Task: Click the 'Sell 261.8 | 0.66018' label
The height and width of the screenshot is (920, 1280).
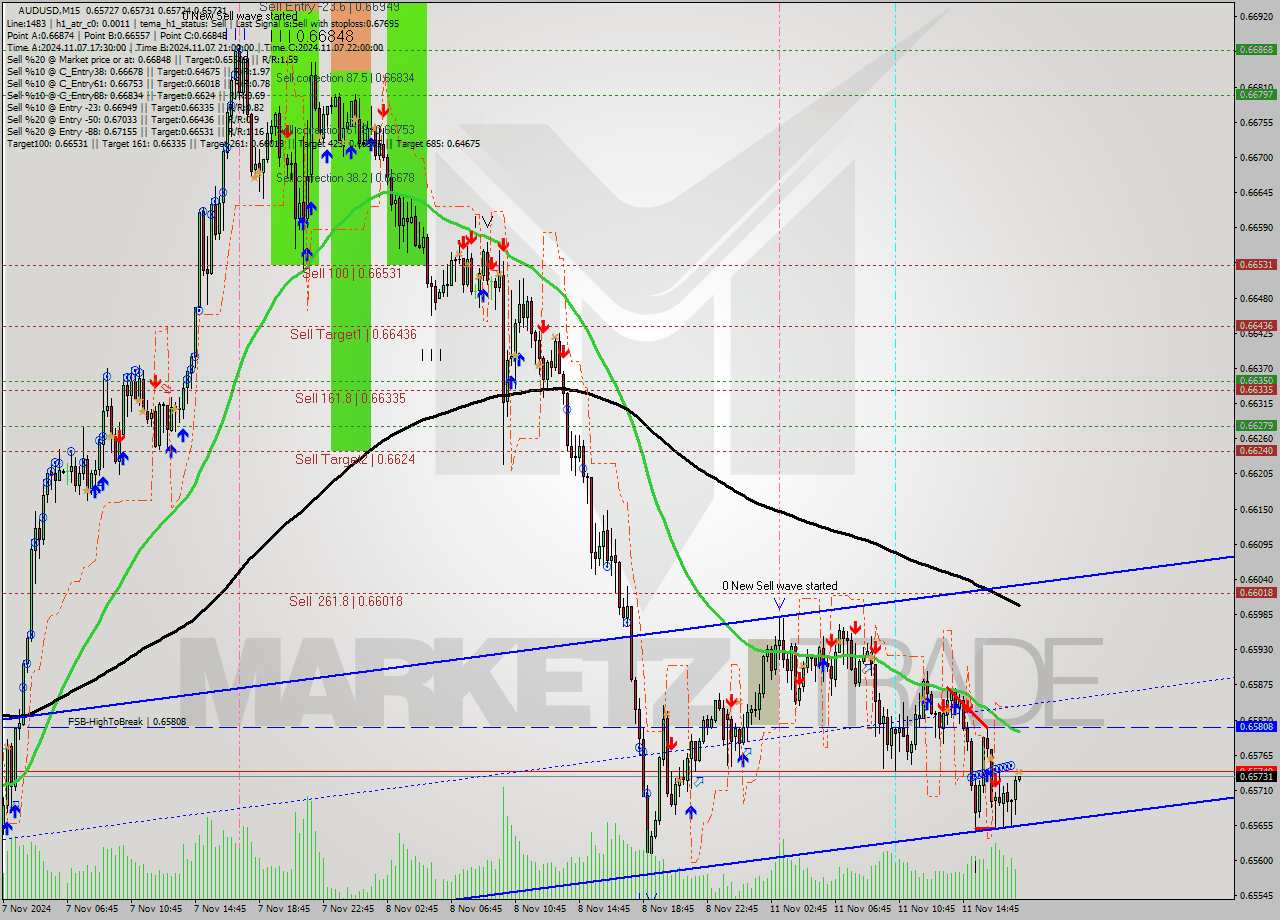Action: click(345, 602)
